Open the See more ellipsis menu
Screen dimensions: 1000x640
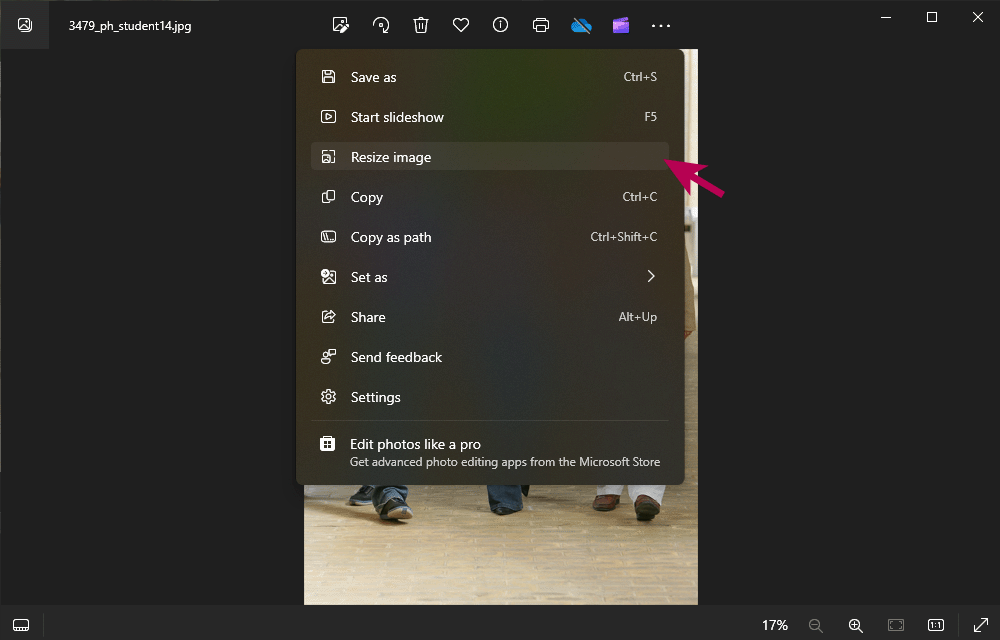[x=660, y=25]
